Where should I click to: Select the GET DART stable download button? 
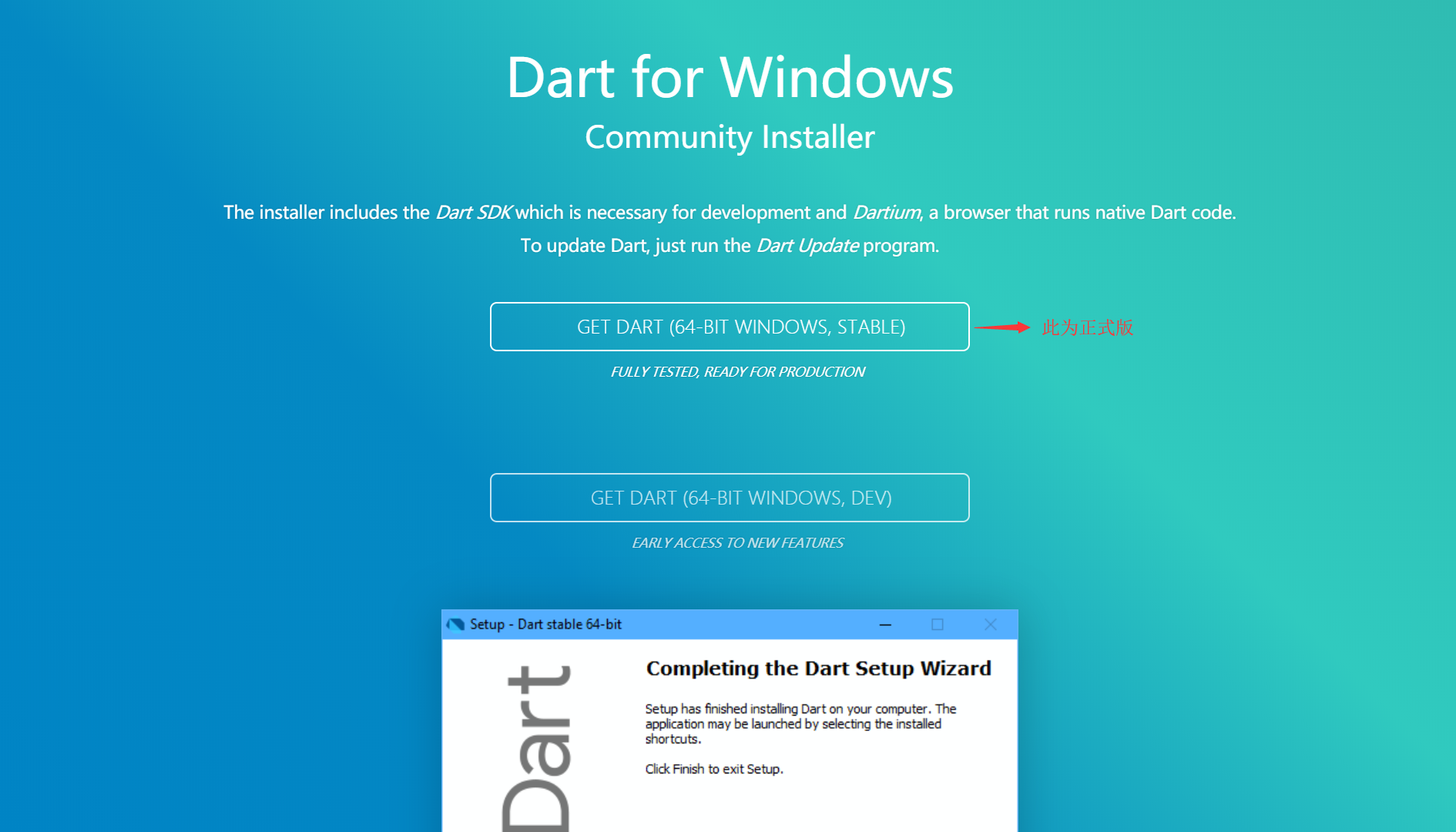point(729,327)
